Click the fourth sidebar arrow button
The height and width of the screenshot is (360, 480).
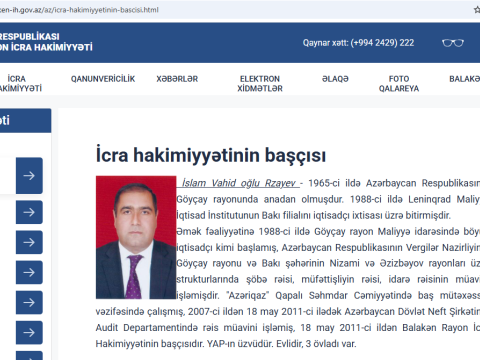29,272
